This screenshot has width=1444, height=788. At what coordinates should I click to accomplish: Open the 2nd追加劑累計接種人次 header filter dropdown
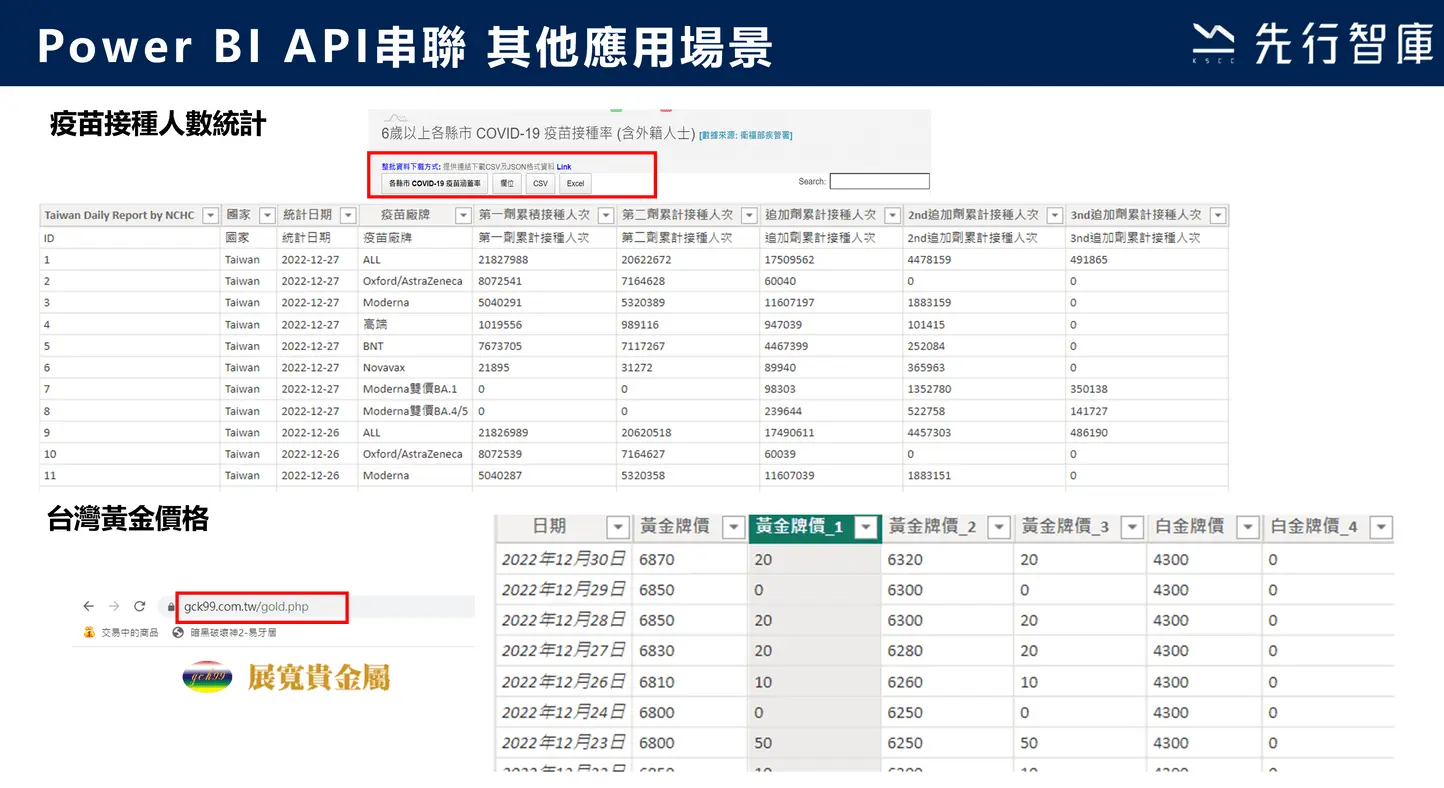tap(1054, 215)
